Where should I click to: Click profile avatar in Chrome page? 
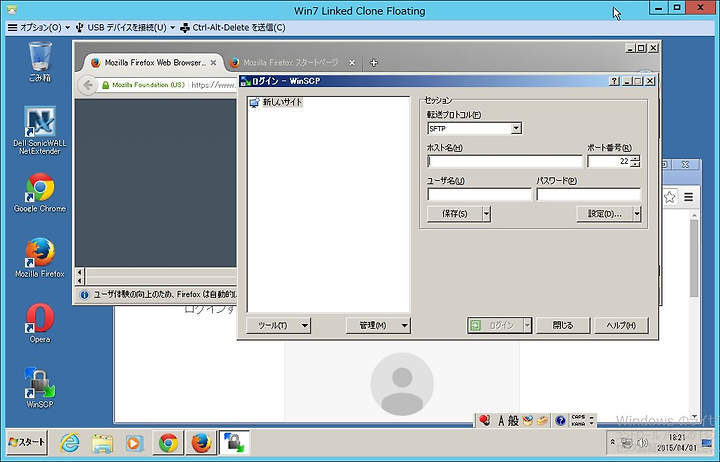click(402, 384)
